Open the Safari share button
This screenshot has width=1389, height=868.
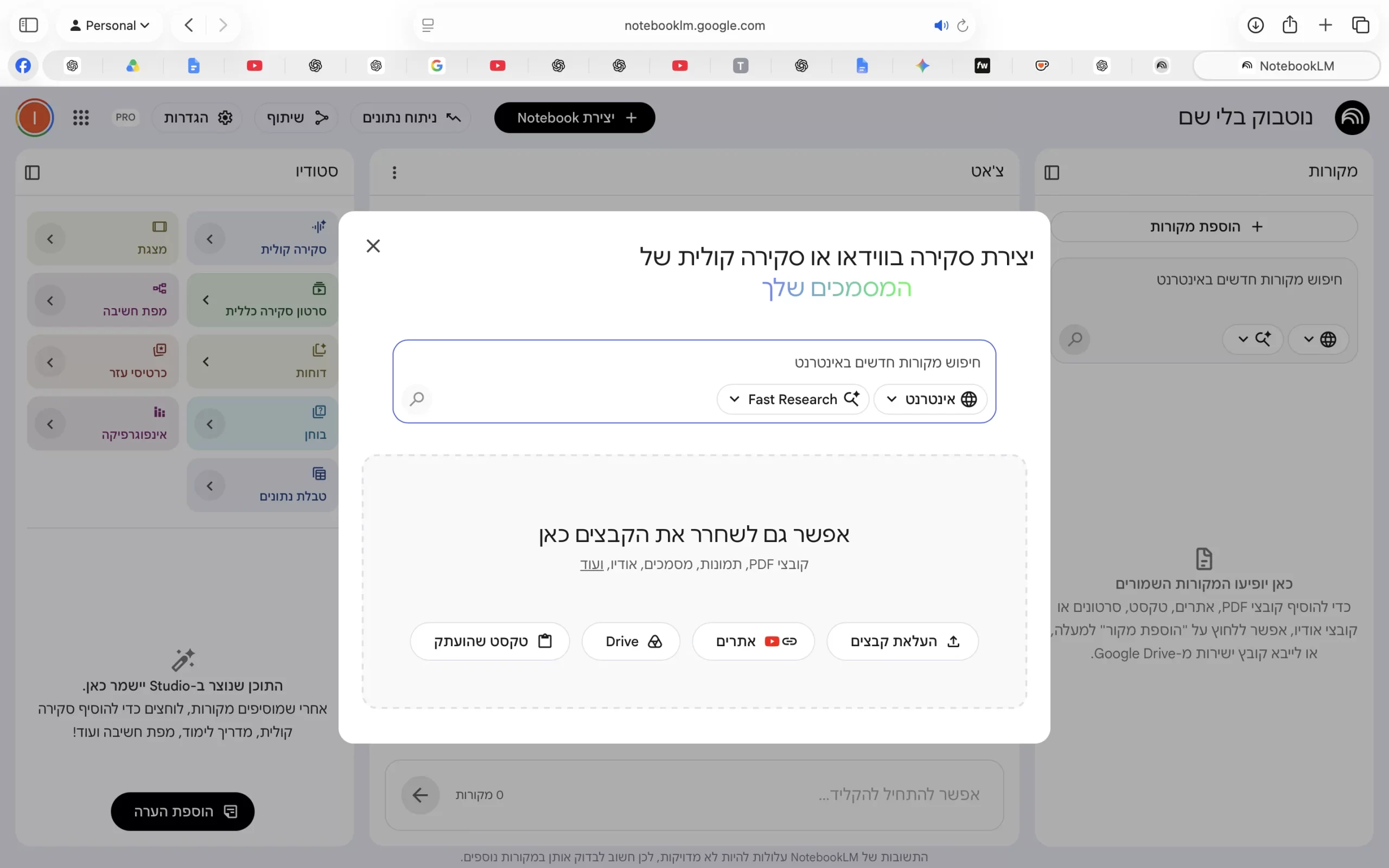coord(1290,25)
